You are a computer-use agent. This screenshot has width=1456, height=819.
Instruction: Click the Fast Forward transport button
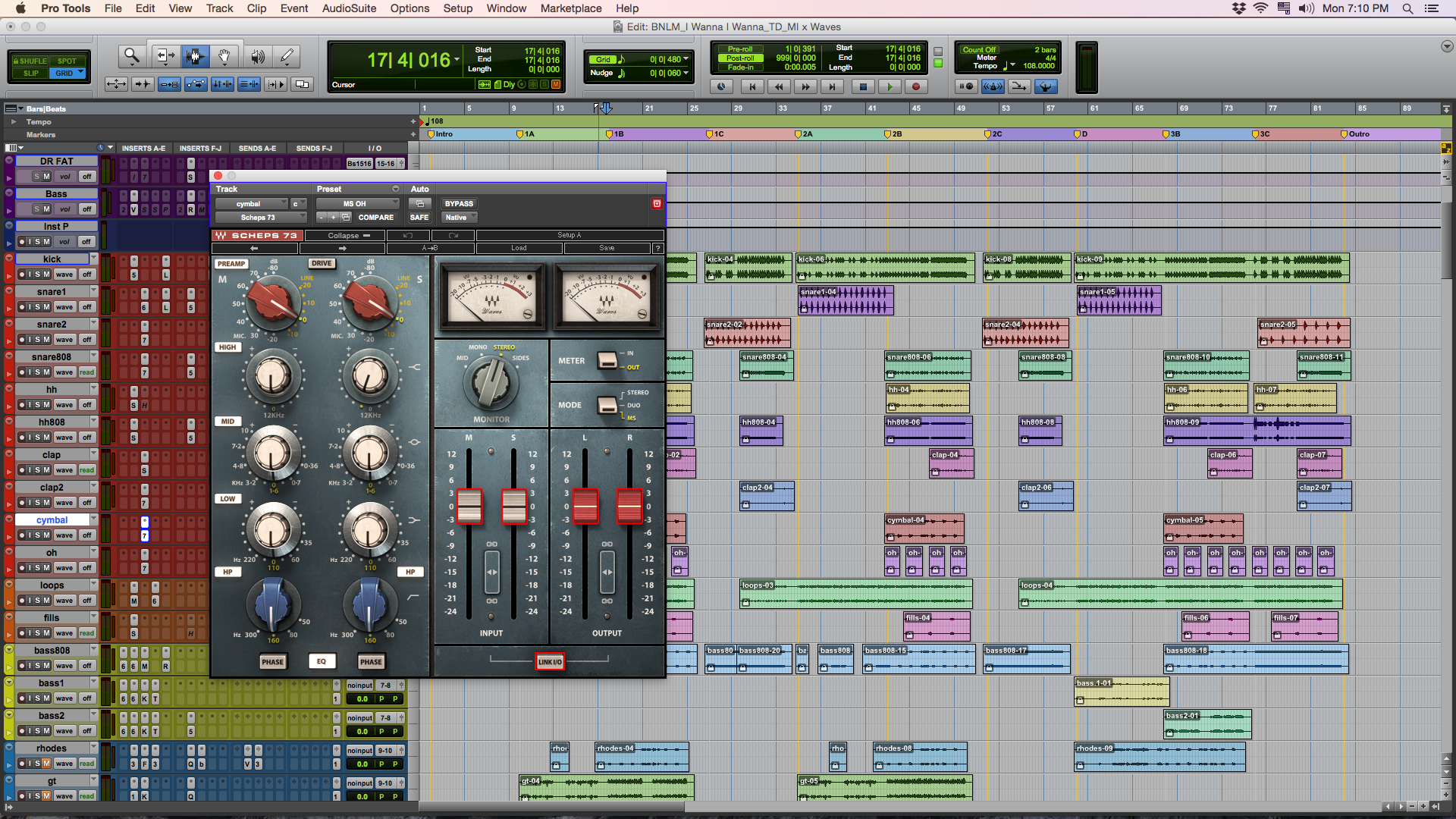(x=805, y=86)
